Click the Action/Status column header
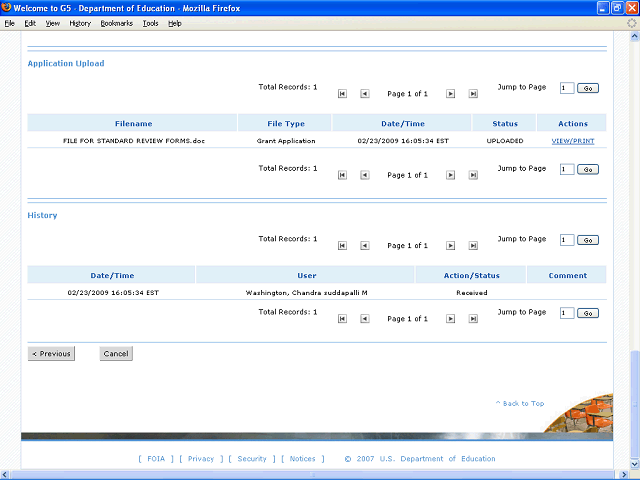The image size is (640, 480). (x=471, y=275)
